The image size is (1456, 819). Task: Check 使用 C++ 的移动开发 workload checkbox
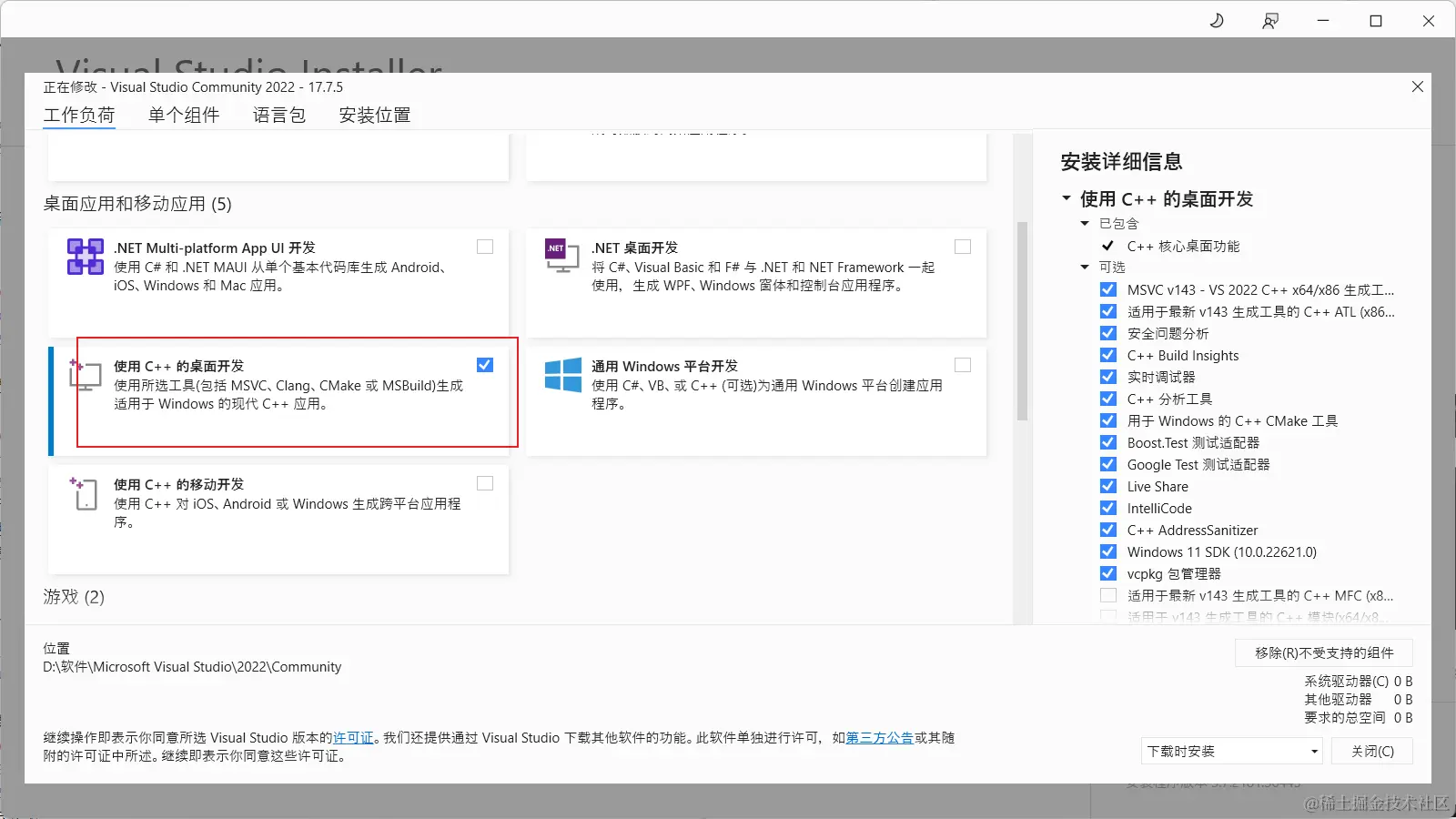[485, 483]
